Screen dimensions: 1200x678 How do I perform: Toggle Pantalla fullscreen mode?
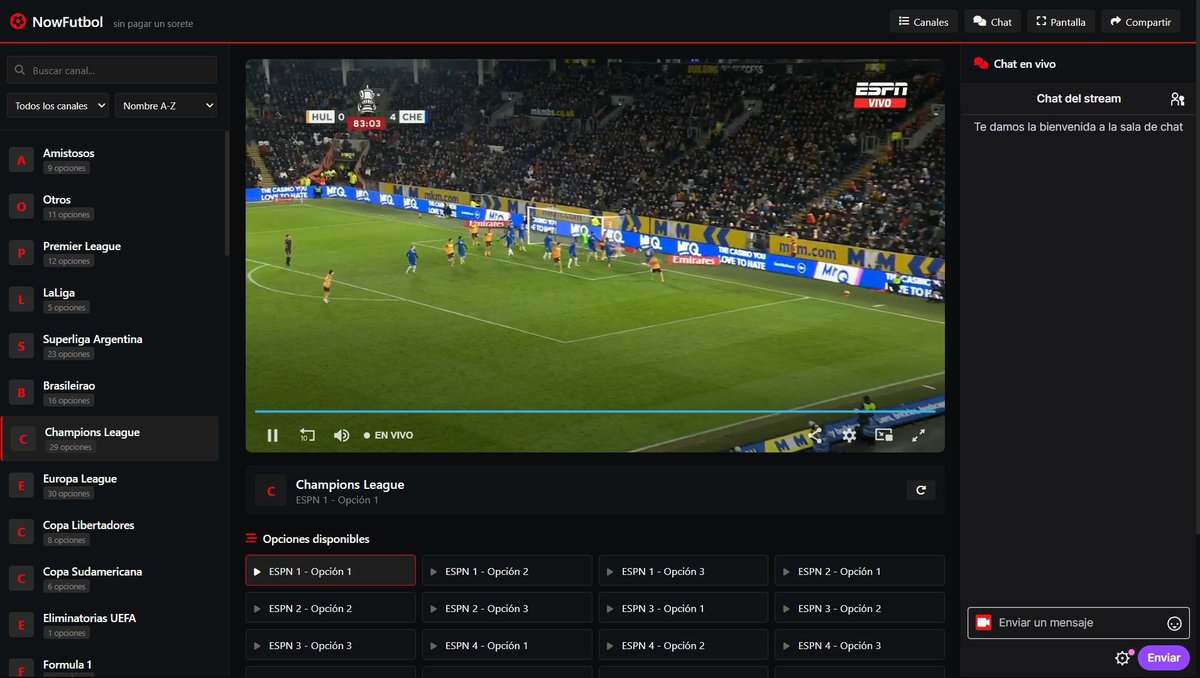(x=1061, y=21)
